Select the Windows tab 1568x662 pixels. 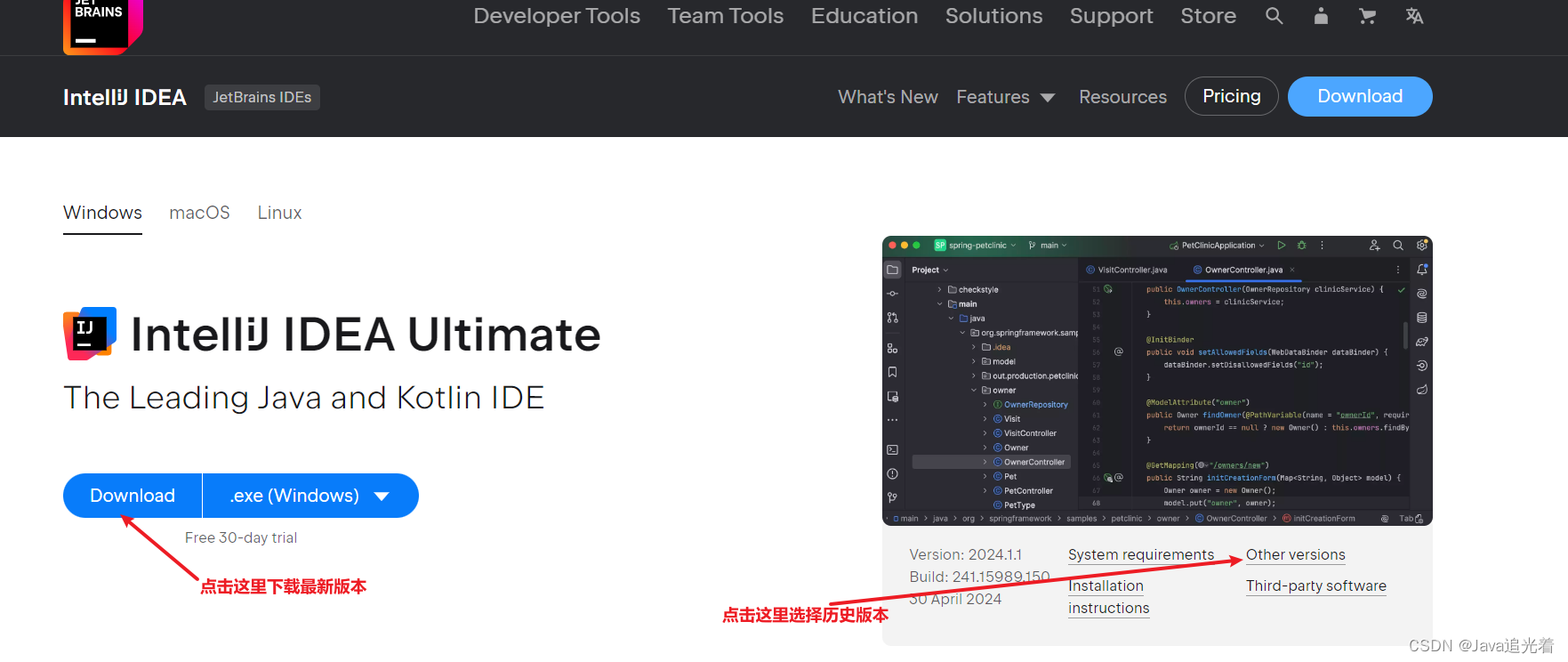tap(102, 214)
